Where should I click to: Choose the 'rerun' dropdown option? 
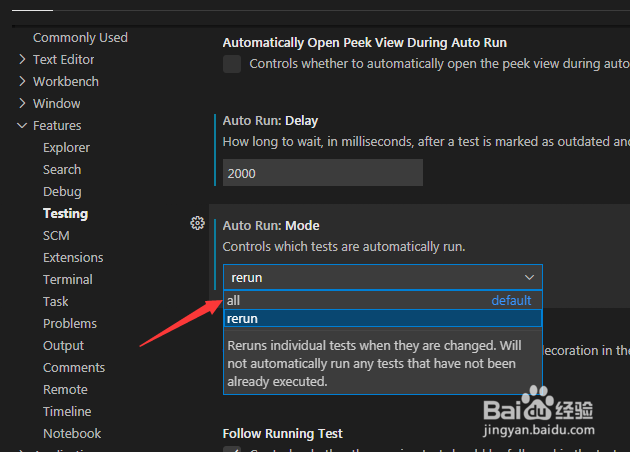tap(383, 319)
